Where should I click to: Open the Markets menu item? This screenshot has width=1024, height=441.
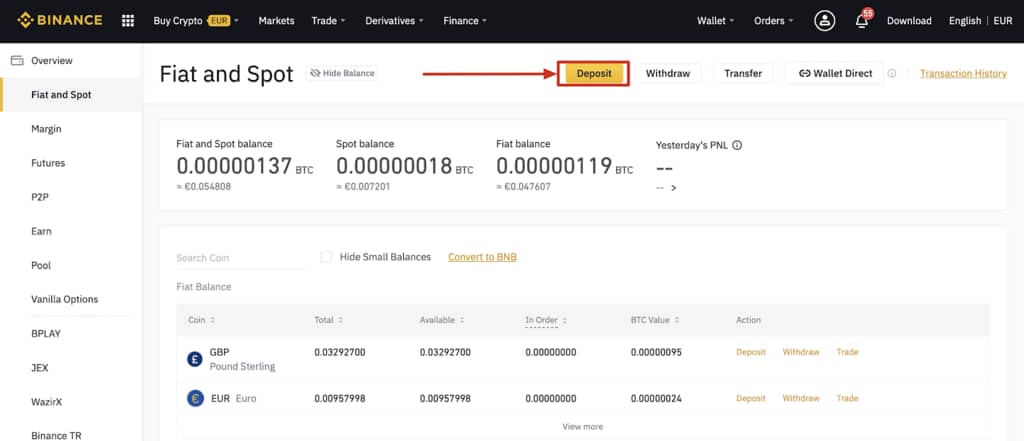[x=276, y=20]
